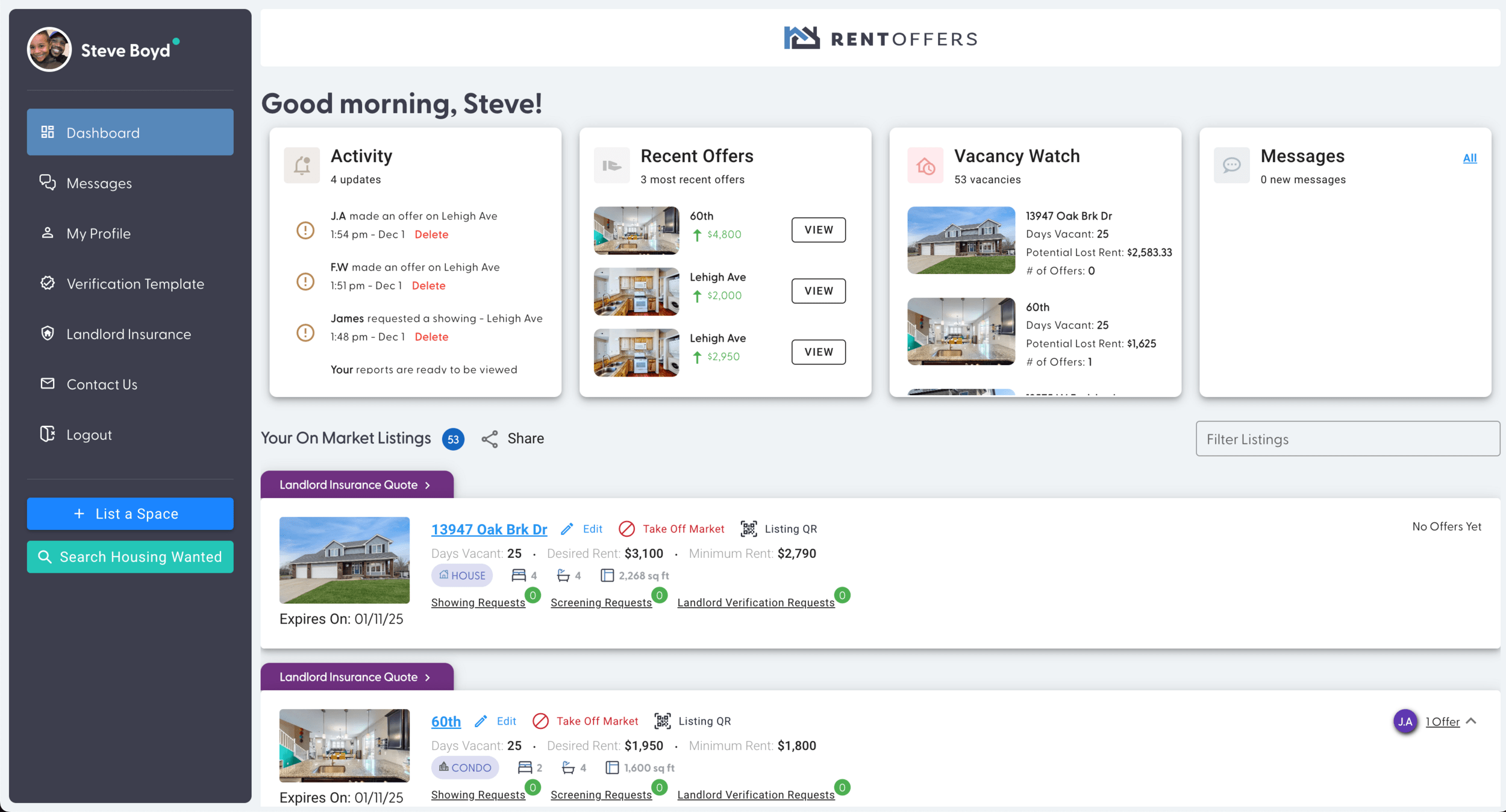Go to Landlord Insurance sidebar item
1506x812 pixels.
click(x=128, y=334)
